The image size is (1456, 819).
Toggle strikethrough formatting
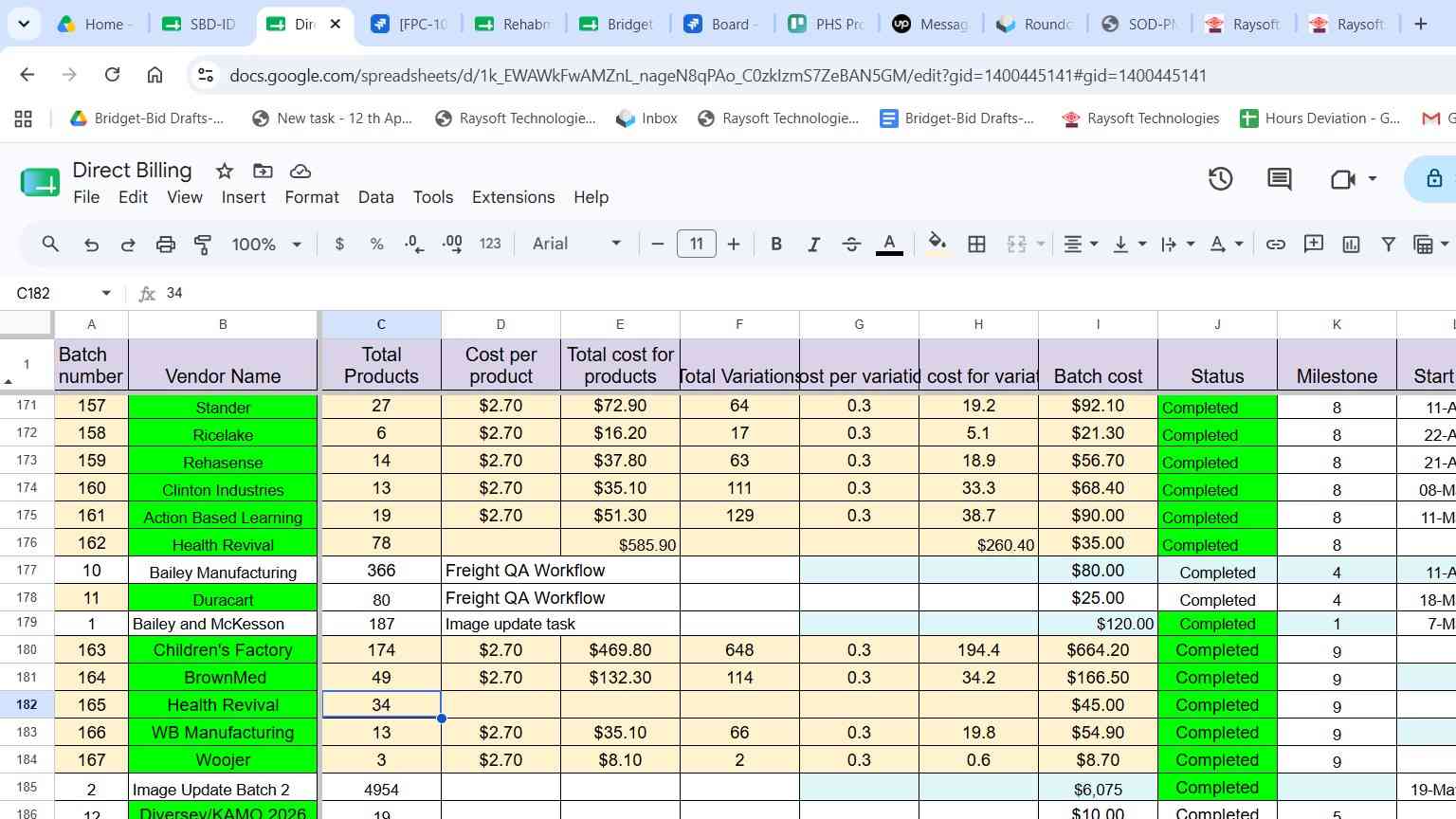tap(851, 245)
